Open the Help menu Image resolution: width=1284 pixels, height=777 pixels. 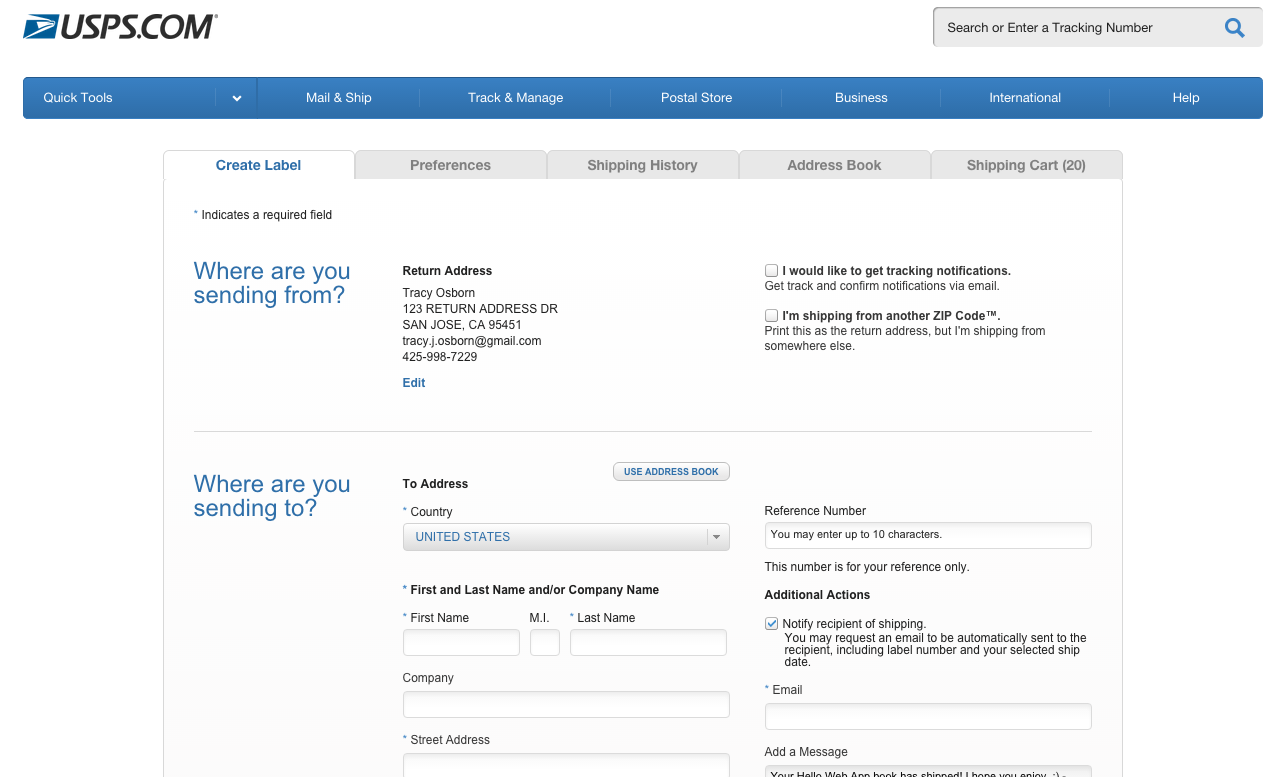point(1186,98)
